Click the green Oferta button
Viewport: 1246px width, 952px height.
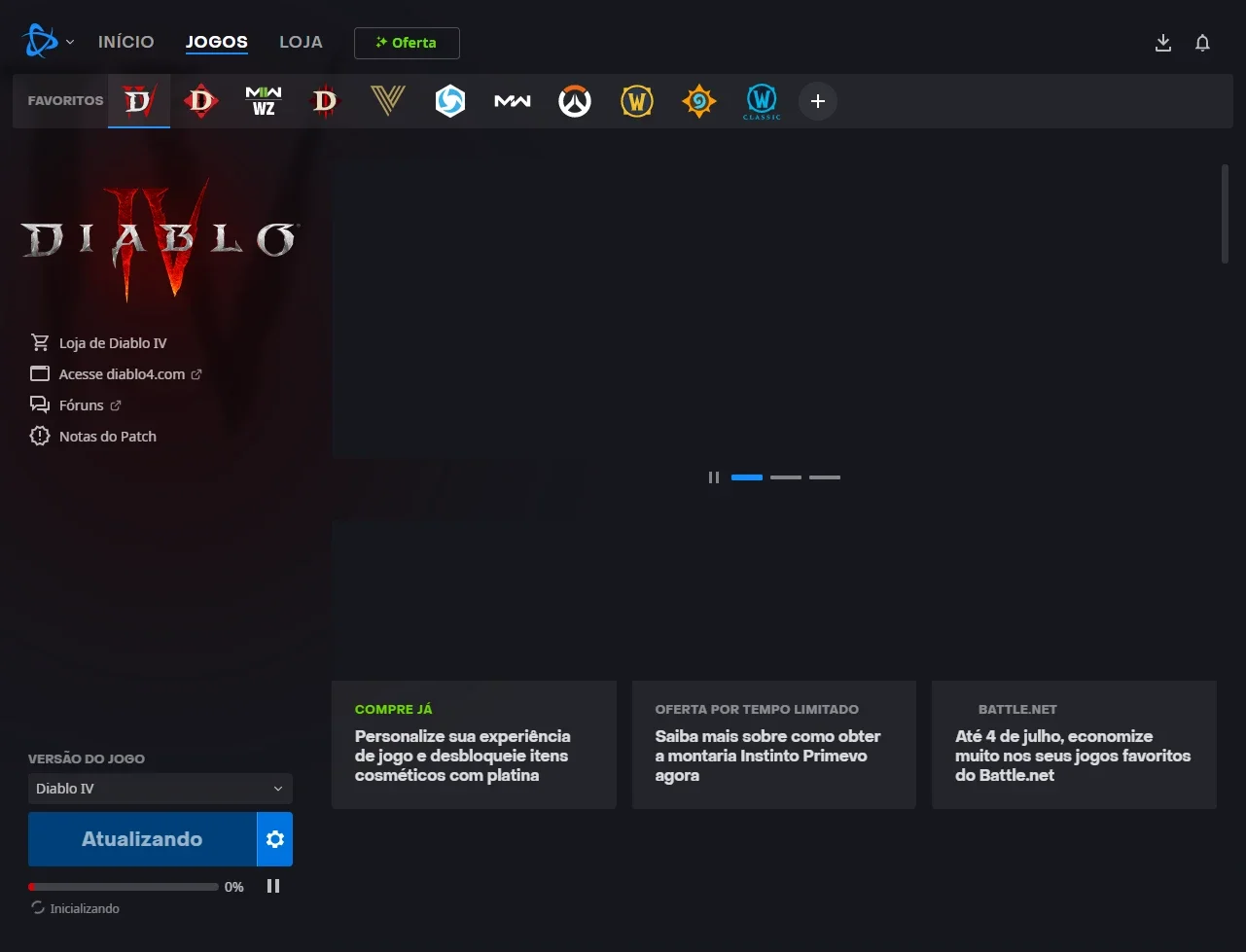pos(407,43)
